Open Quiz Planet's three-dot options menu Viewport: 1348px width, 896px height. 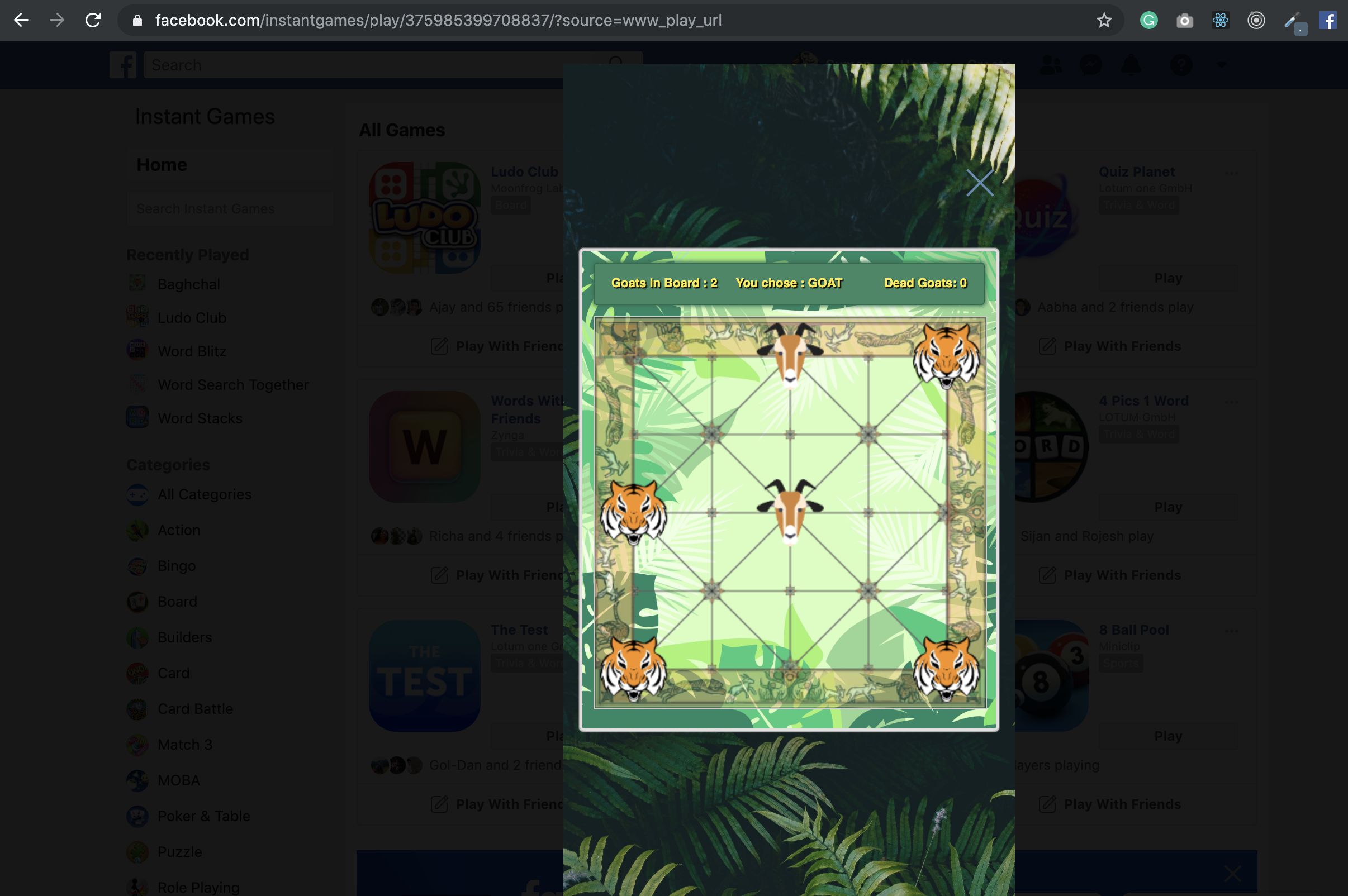(x=1231, y=173)
